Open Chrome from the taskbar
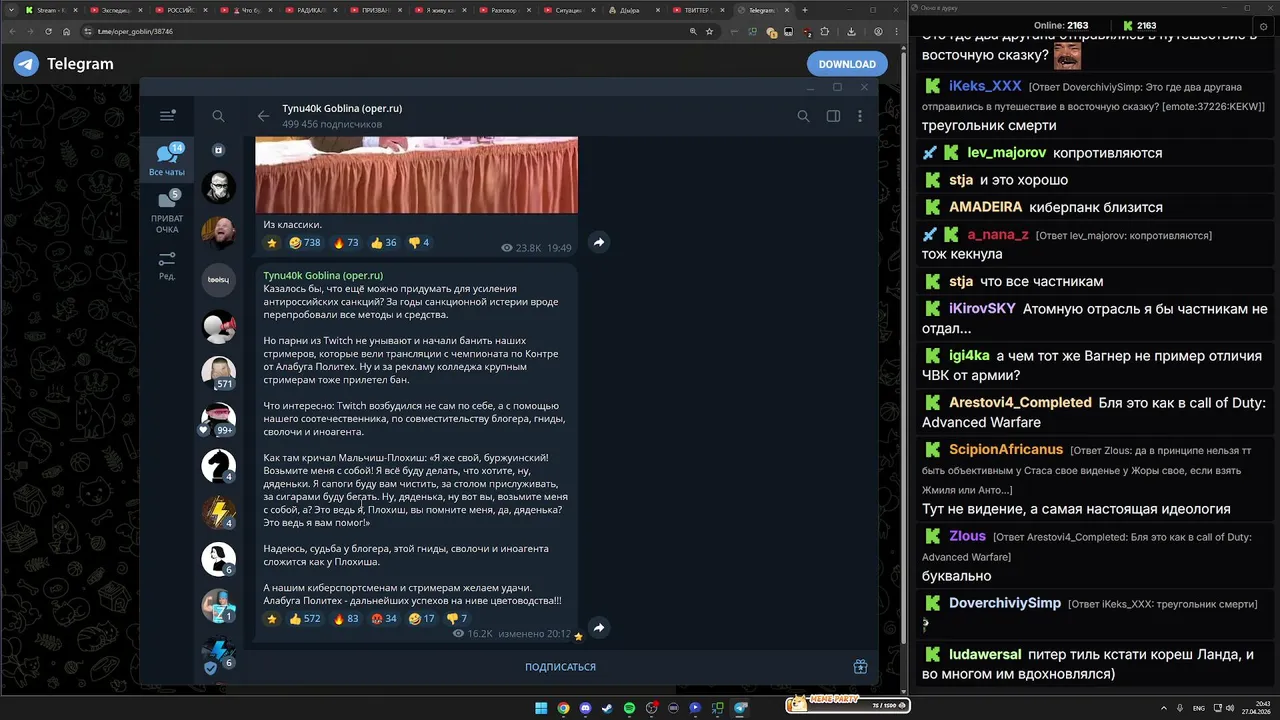Screen dimensions: 1280x720 coord(563,708)
